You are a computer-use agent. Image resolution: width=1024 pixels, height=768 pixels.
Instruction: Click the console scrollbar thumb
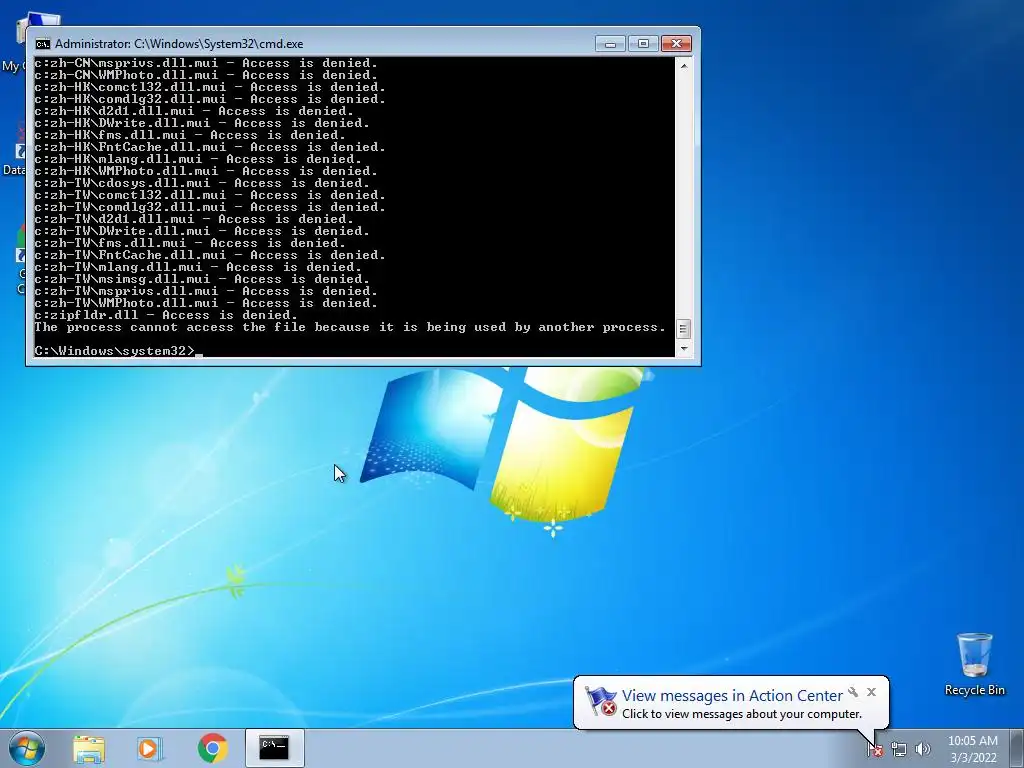[683, 329]
